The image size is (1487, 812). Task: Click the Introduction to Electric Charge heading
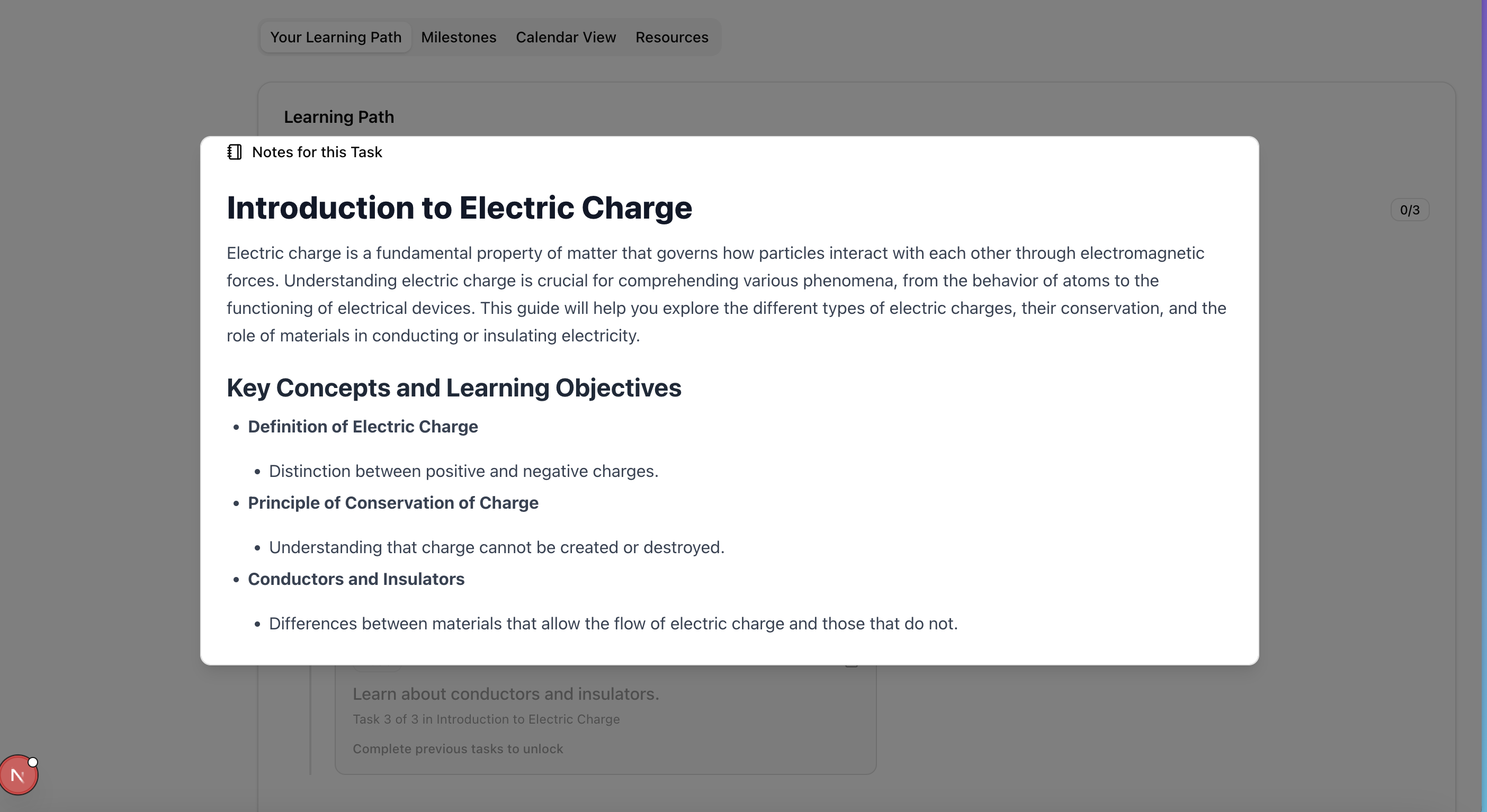459,207
